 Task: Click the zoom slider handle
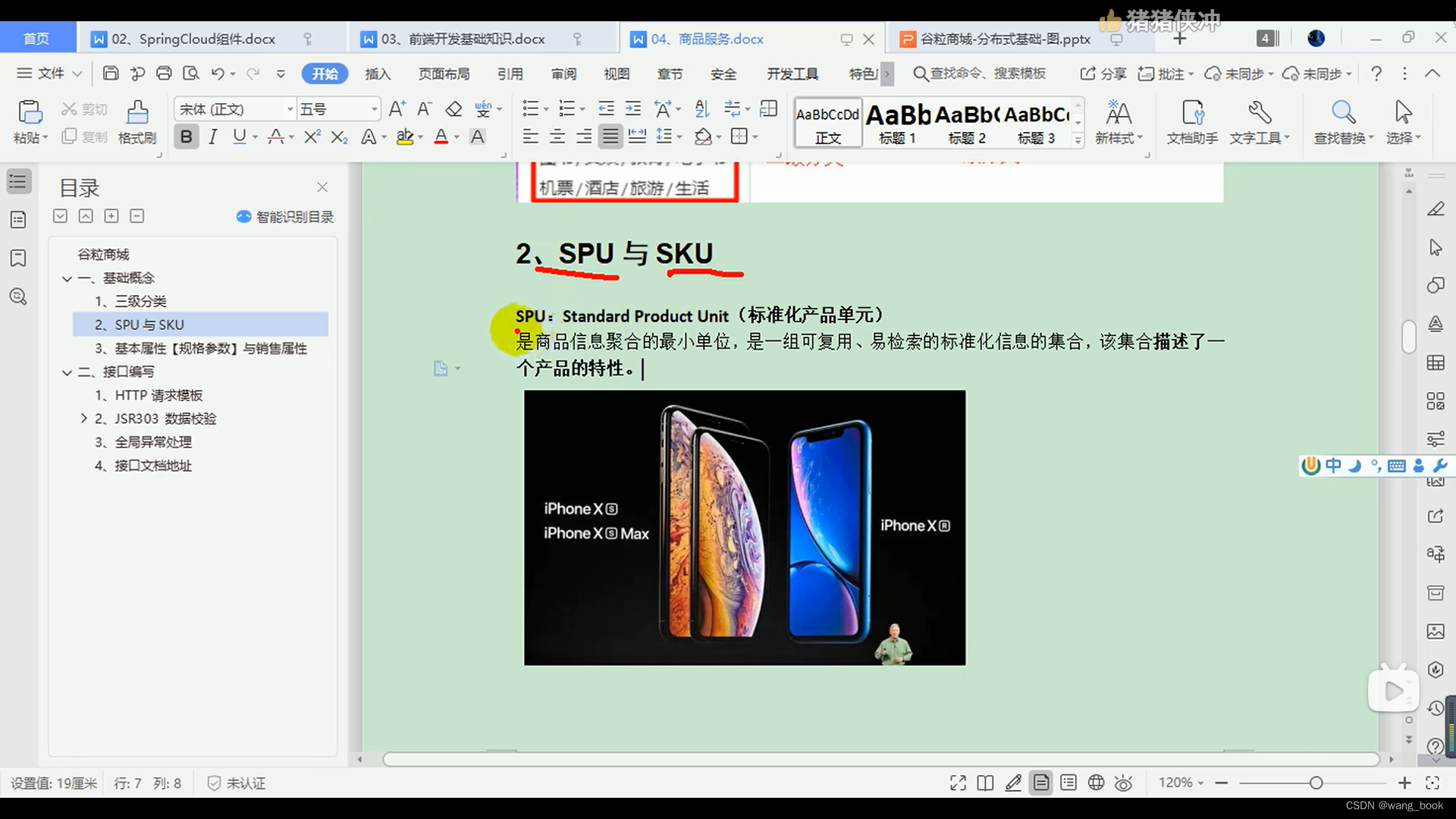pyautogui.click(x=1316, y=783)
